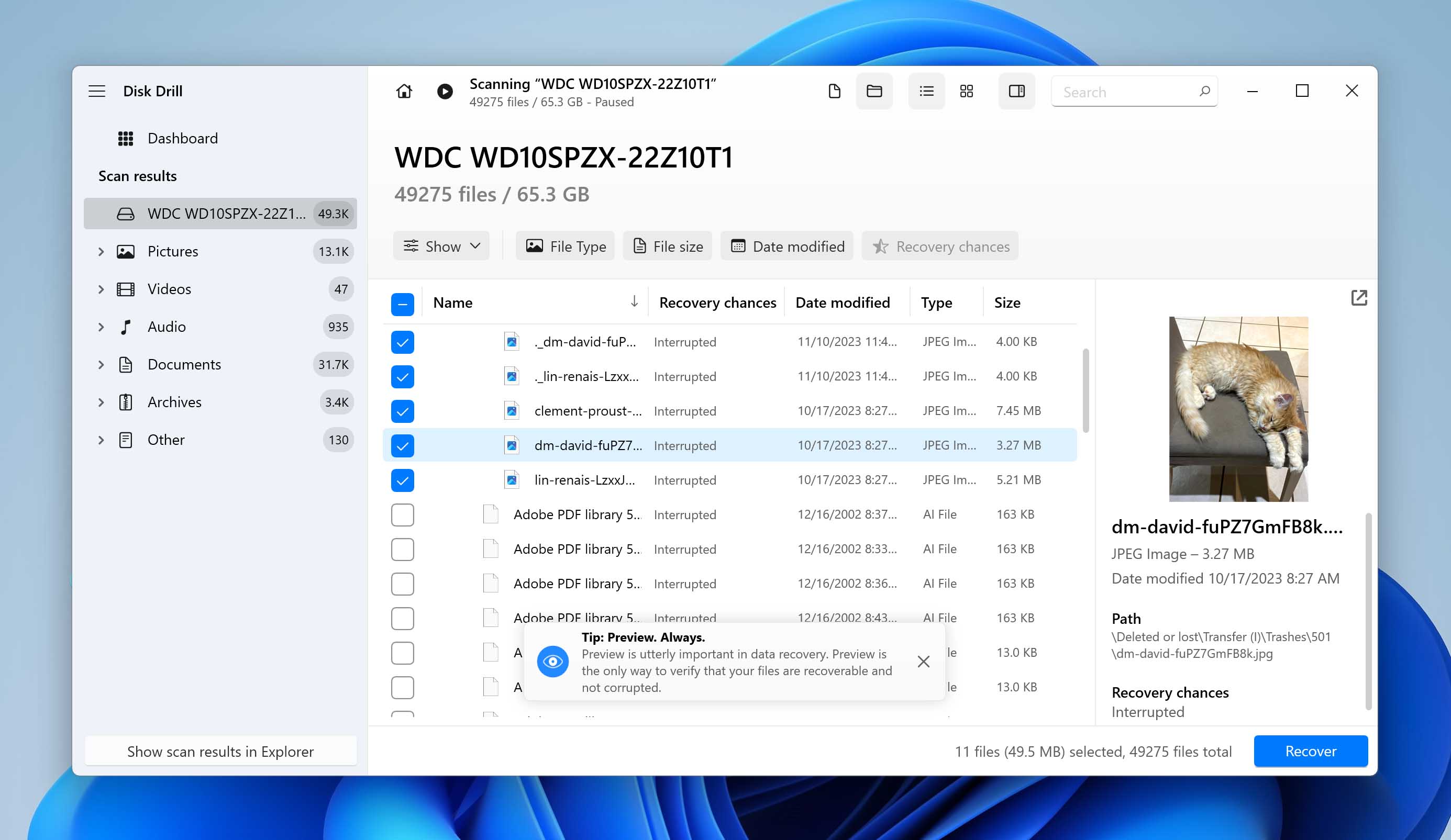Image resolution: width=1451 pixels, height=840 pixels.
Task: Show scan results in Explorer
Action: pyautogui.click(x=221, y=751)
